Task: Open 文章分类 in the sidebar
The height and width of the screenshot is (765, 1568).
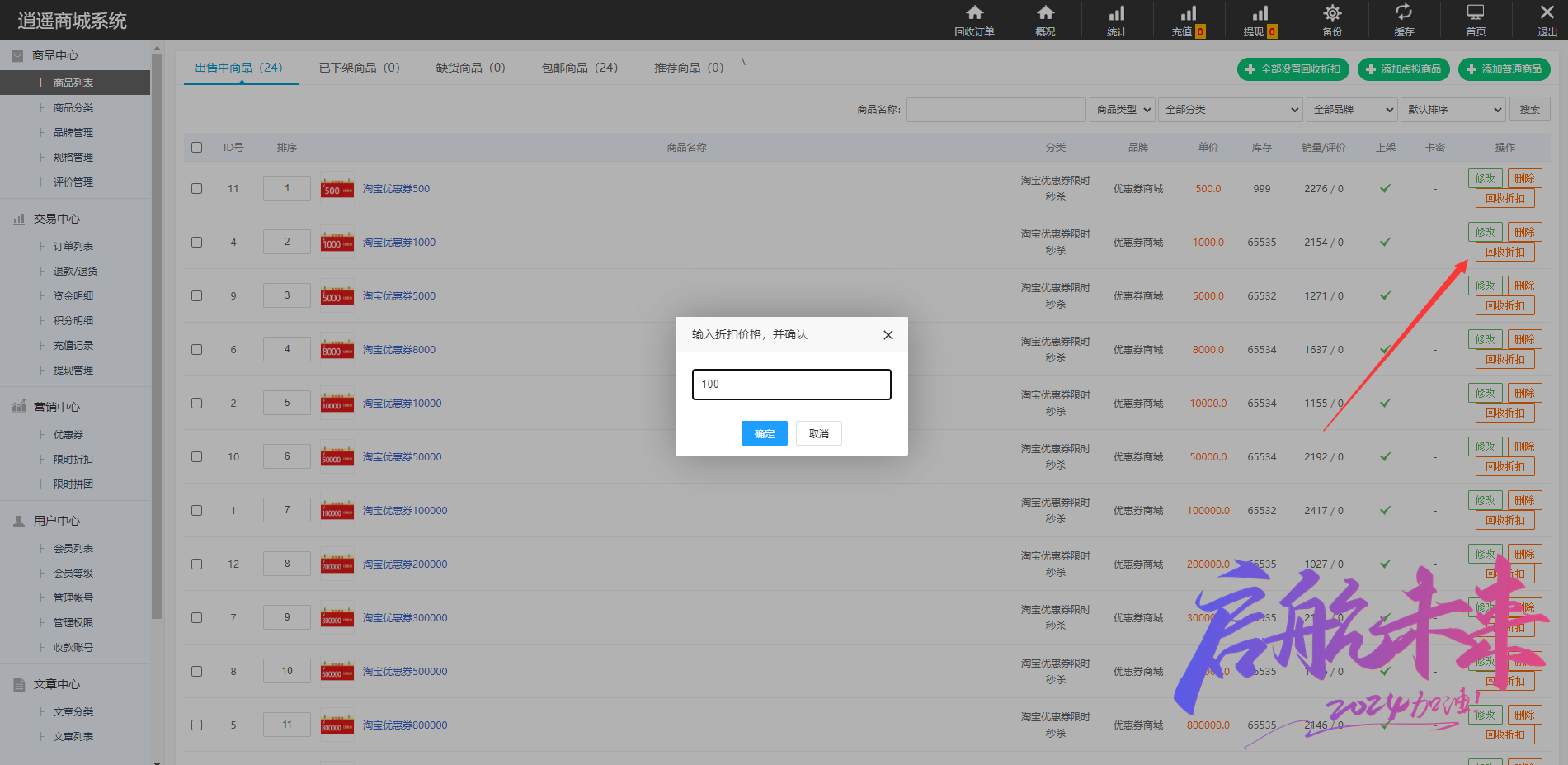Action: 73,712
